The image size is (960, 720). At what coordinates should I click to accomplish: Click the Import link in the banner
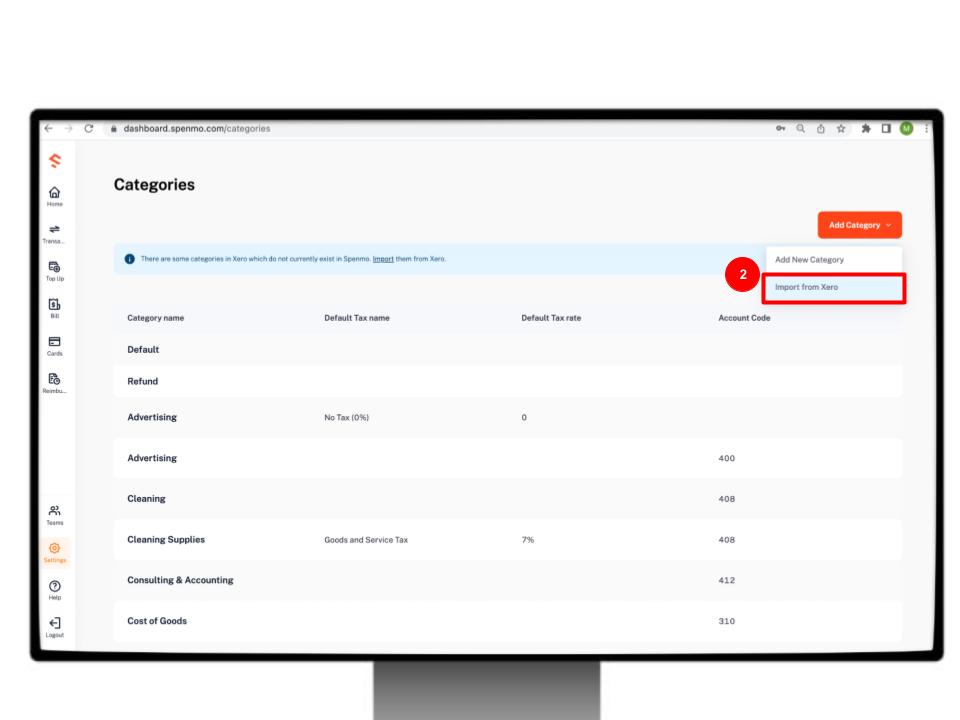(x=383, y=259)
